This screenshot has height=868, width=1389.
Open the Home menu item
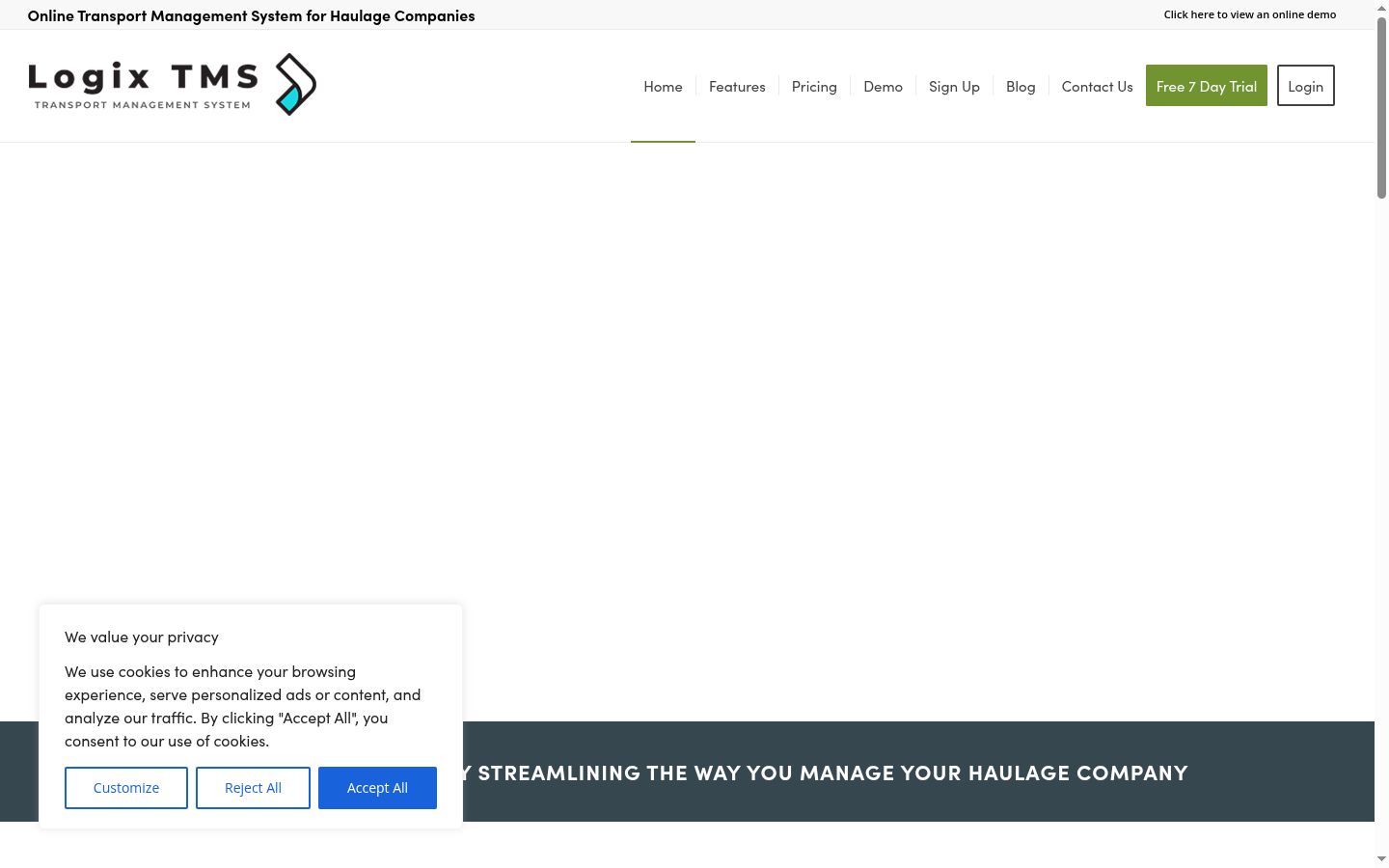(663, 87)
